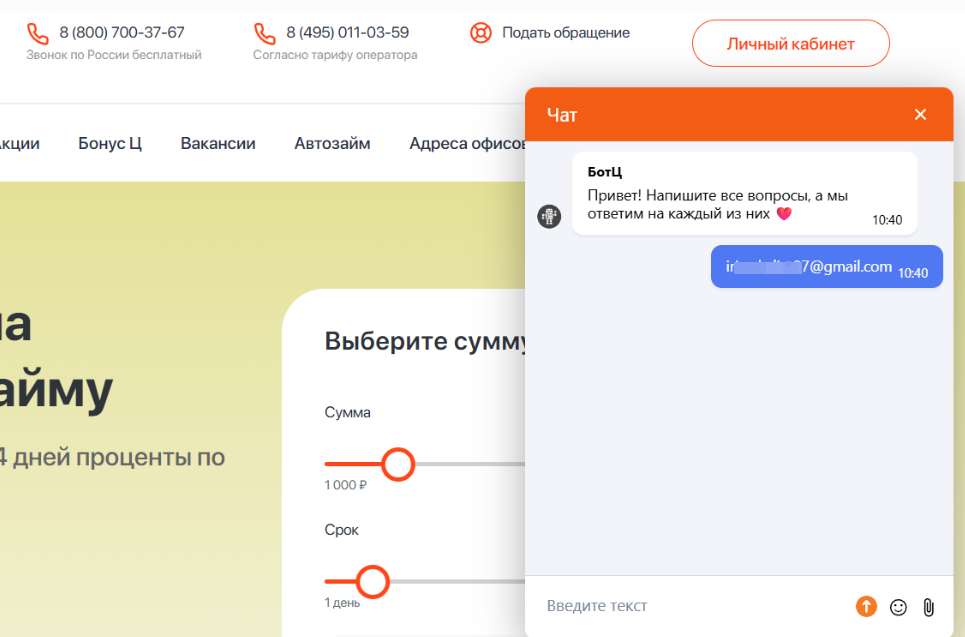Open Личный кабинет

(790, 43)
